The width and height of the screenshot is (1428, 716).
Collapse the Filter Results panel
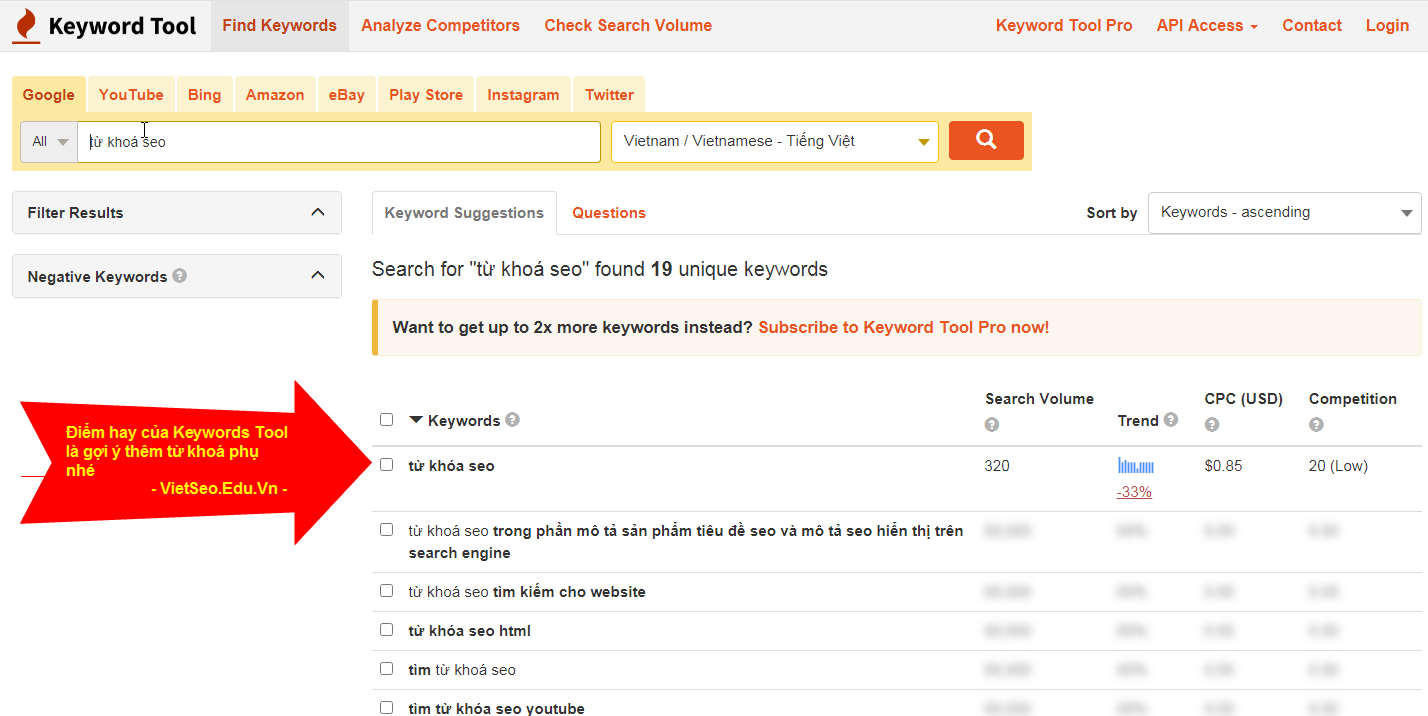click(x=317, y=212)
